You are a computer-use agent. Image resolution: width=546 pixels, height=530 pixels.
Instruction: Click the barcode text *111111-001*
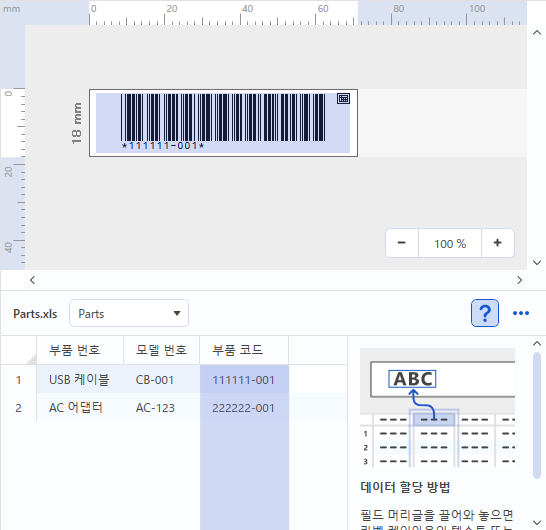163,146
